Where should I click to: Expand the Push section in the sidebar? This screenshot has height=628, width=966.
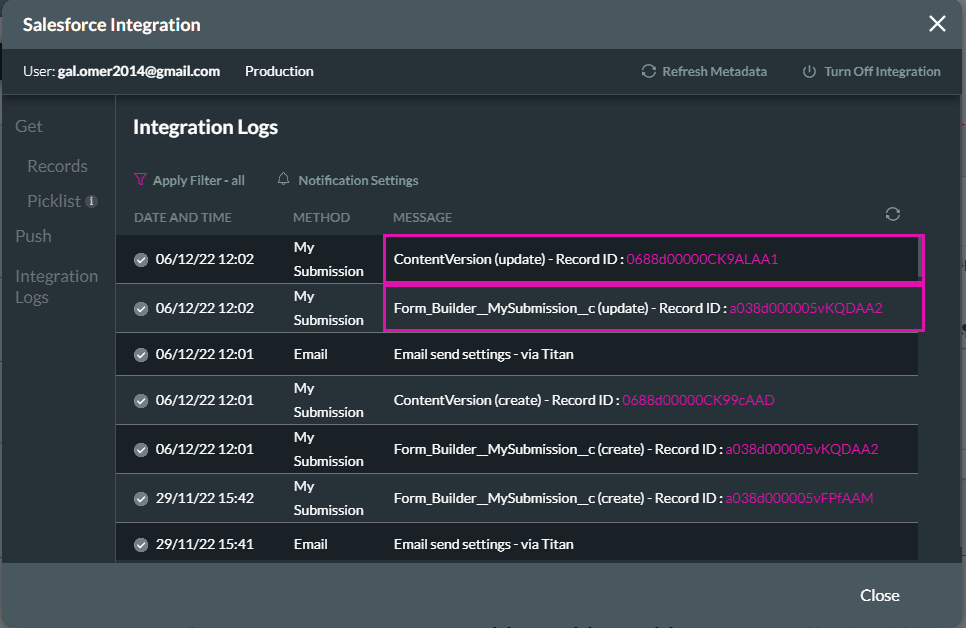(33, 236)
